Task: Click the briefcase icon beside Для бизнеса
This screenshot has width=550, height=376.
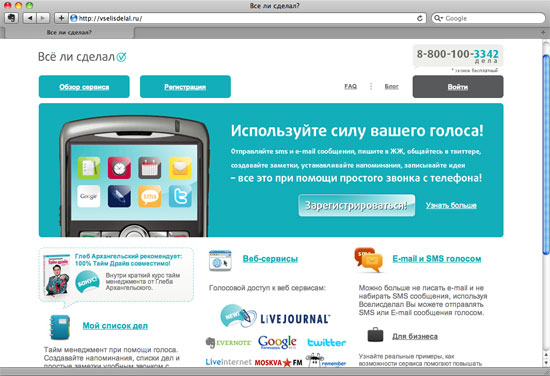Action: click(375, 335)
